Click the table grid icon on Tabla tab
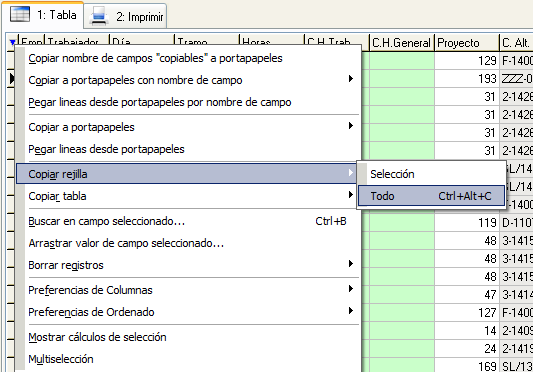 20,14
